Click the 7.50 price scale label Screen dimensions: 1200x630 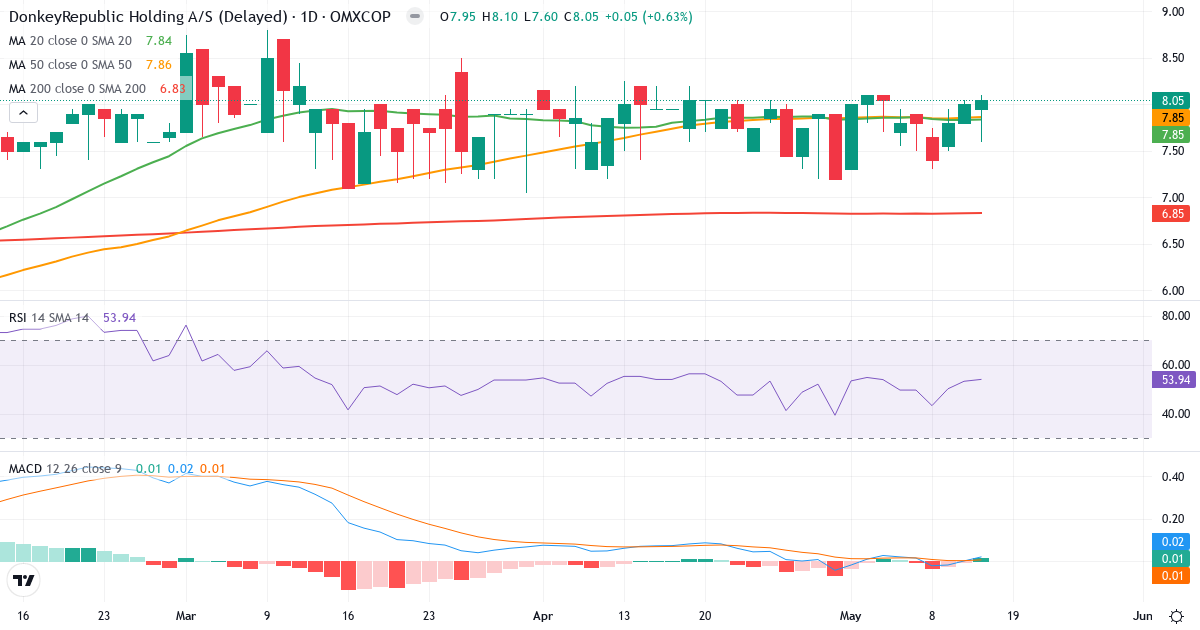point(1173,151)
